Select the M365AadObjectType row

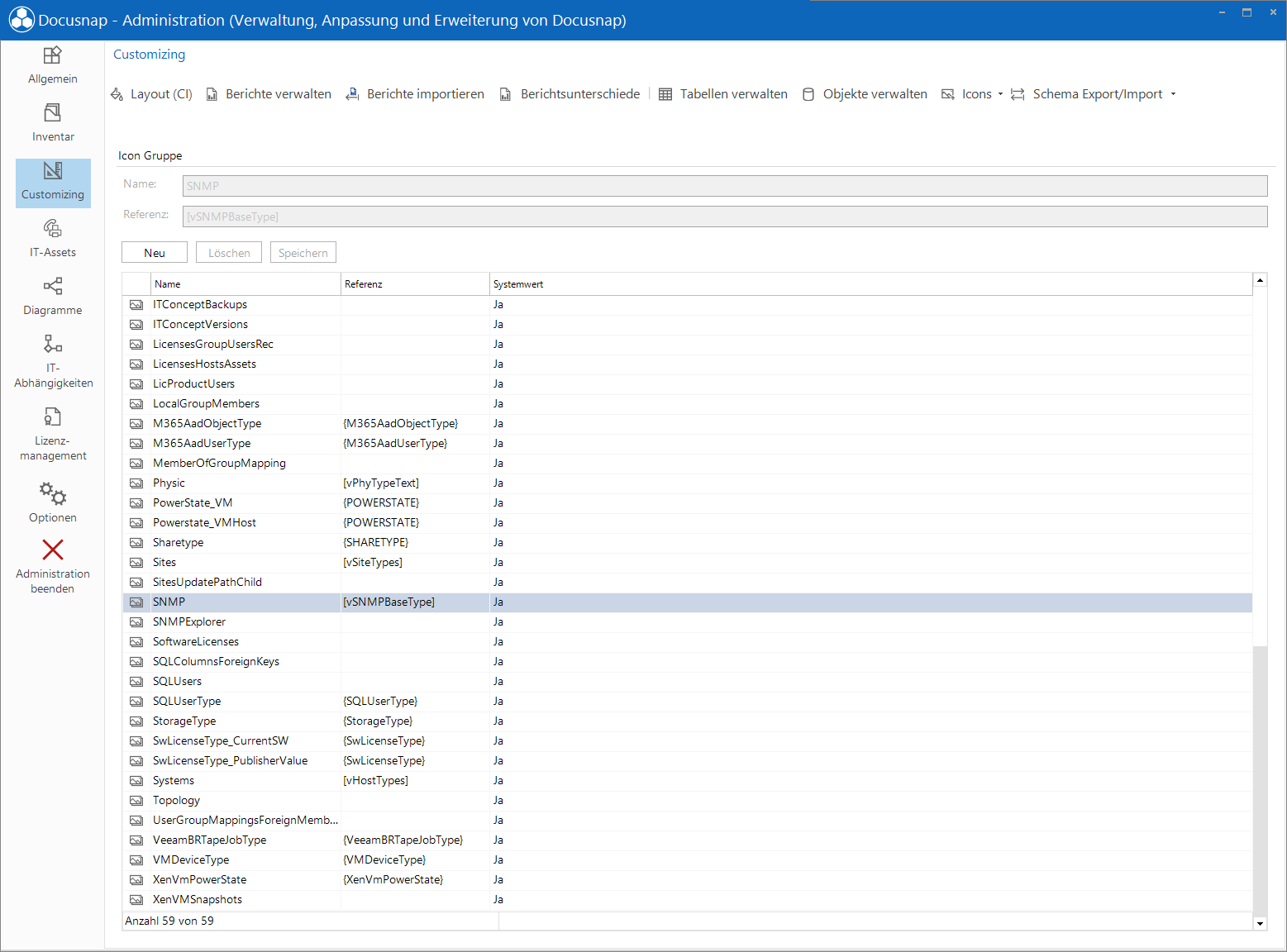click(688, 424)
